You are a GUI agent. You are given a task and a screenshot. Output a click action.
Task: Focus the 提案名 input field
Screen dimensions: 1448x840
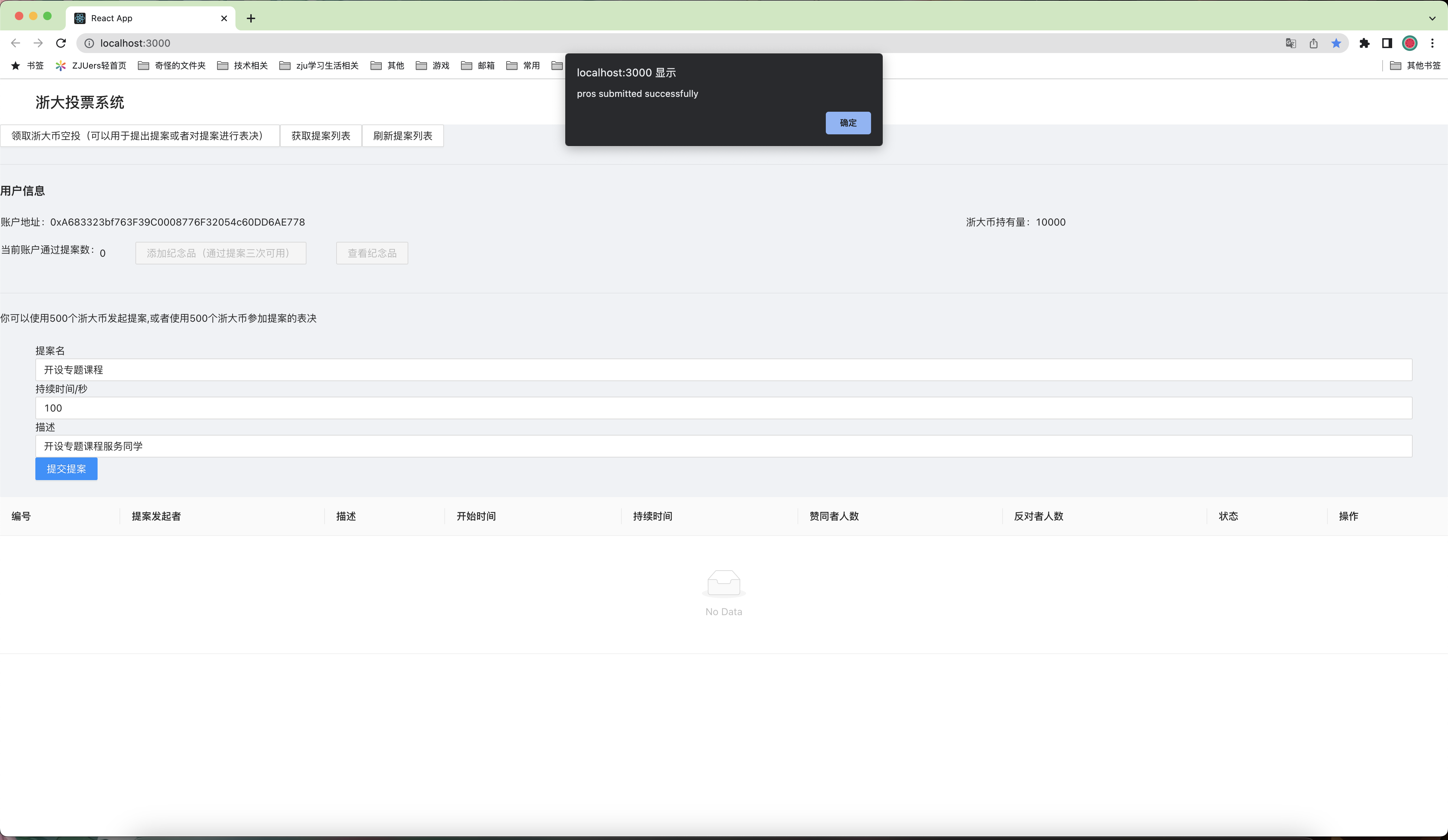[x=723, y=369]
